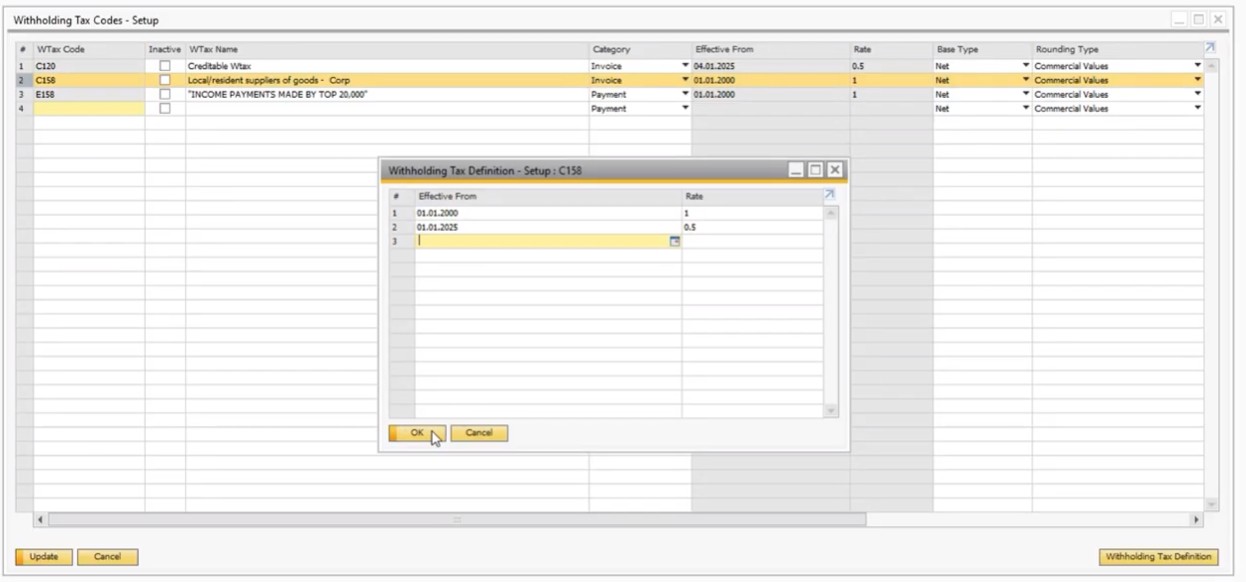Click Effective From 04.01.2025 cell
Image resolution: width=1246 pixels, height=582 pixels.
[771, 66]
